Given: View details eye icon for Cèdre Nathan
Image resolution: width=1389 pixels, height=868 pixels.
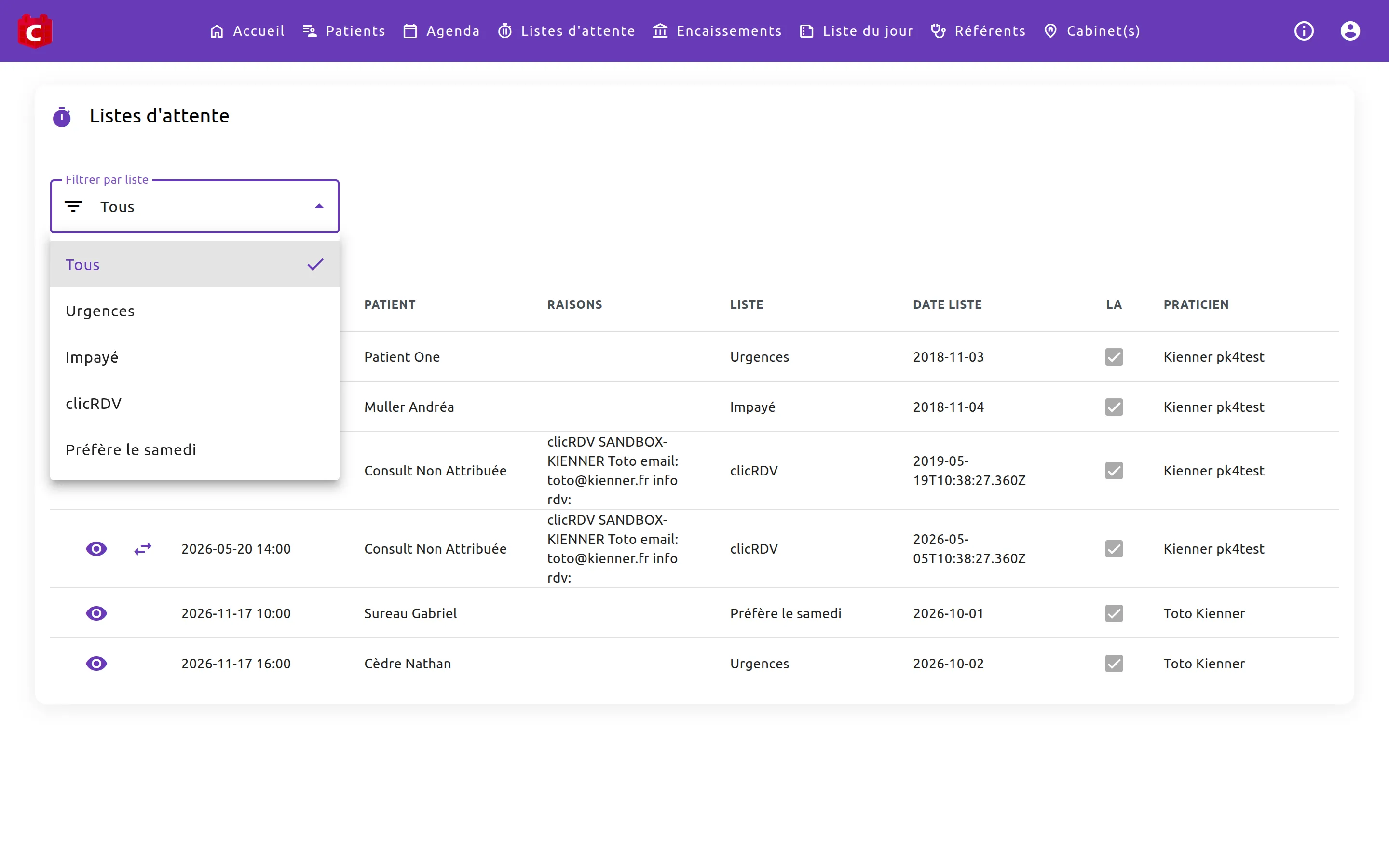Looking at the screenshot, I should click(96, 664).
